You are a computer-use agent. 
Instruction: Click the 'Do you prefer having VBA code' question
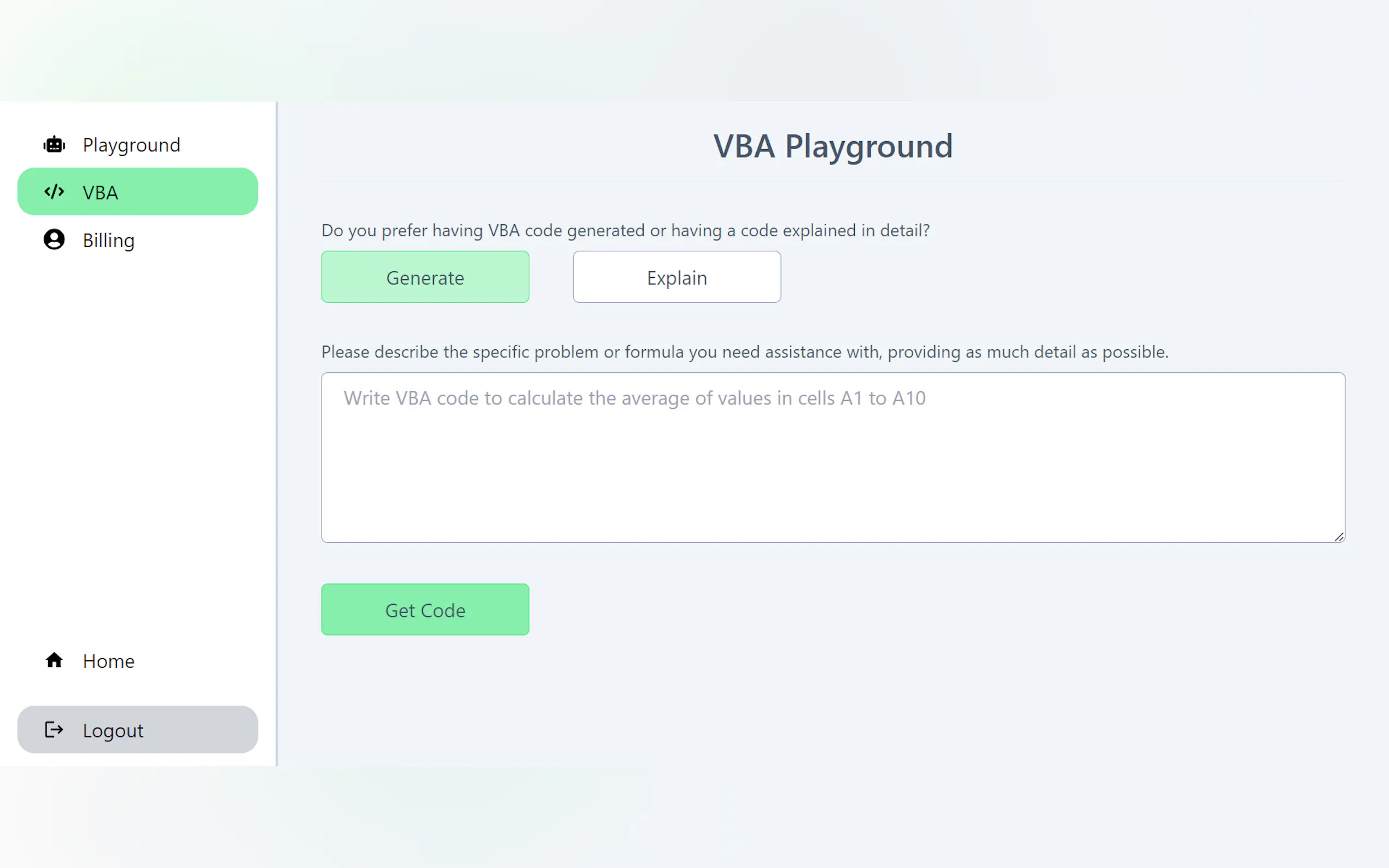tap(625, 231)
